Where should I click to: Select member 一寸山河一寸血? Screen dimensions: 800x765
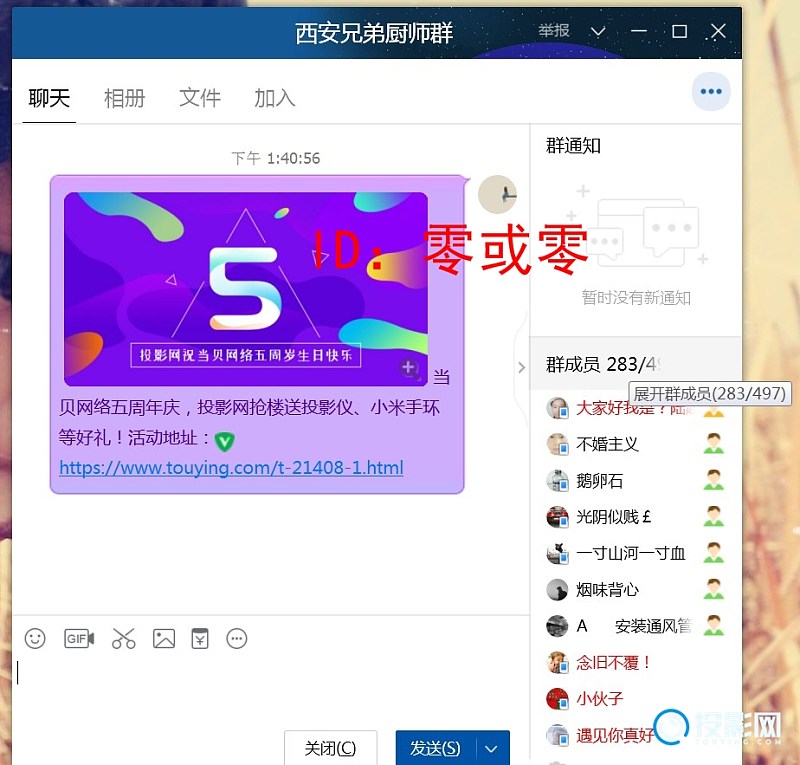click(636, 553)
